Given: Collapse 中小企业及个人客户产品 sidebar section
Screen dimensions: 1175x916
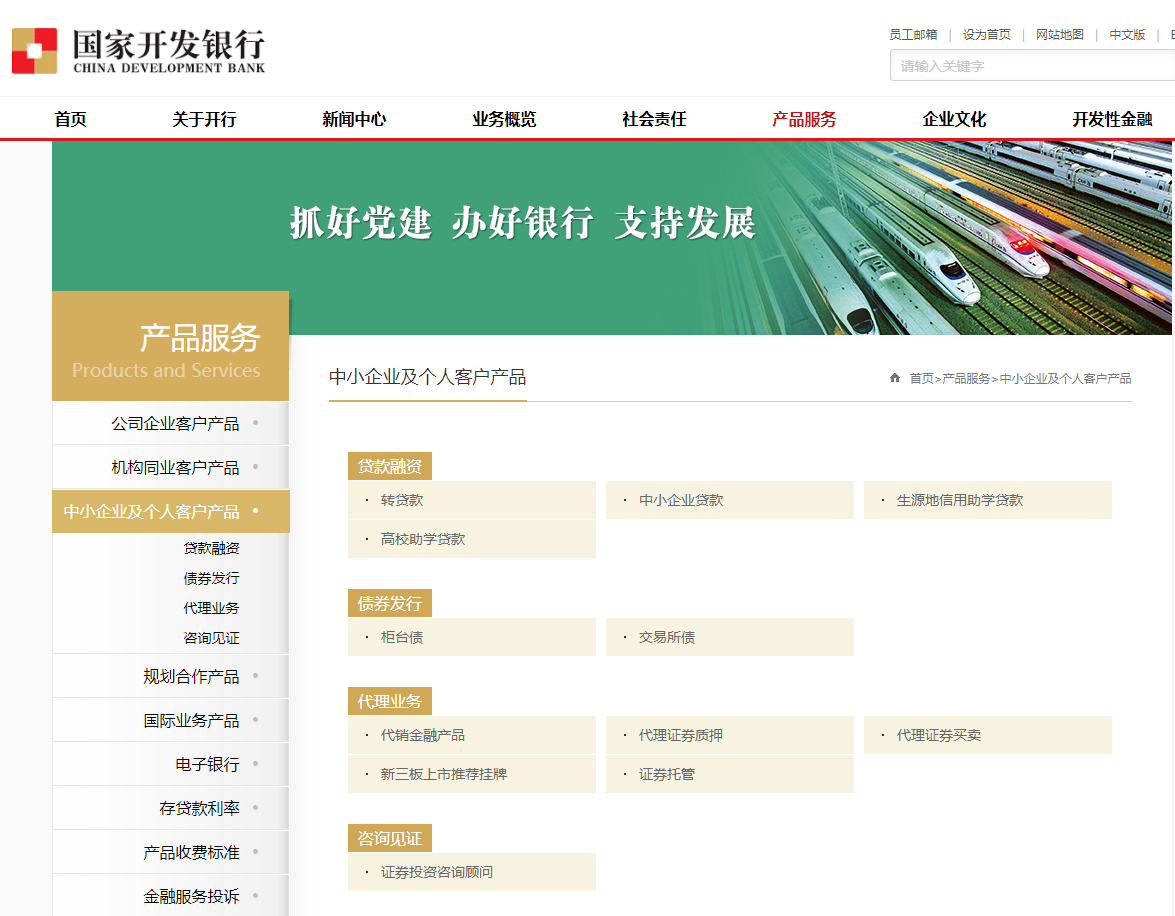Looking at the screenshot, I should point(152,511).
